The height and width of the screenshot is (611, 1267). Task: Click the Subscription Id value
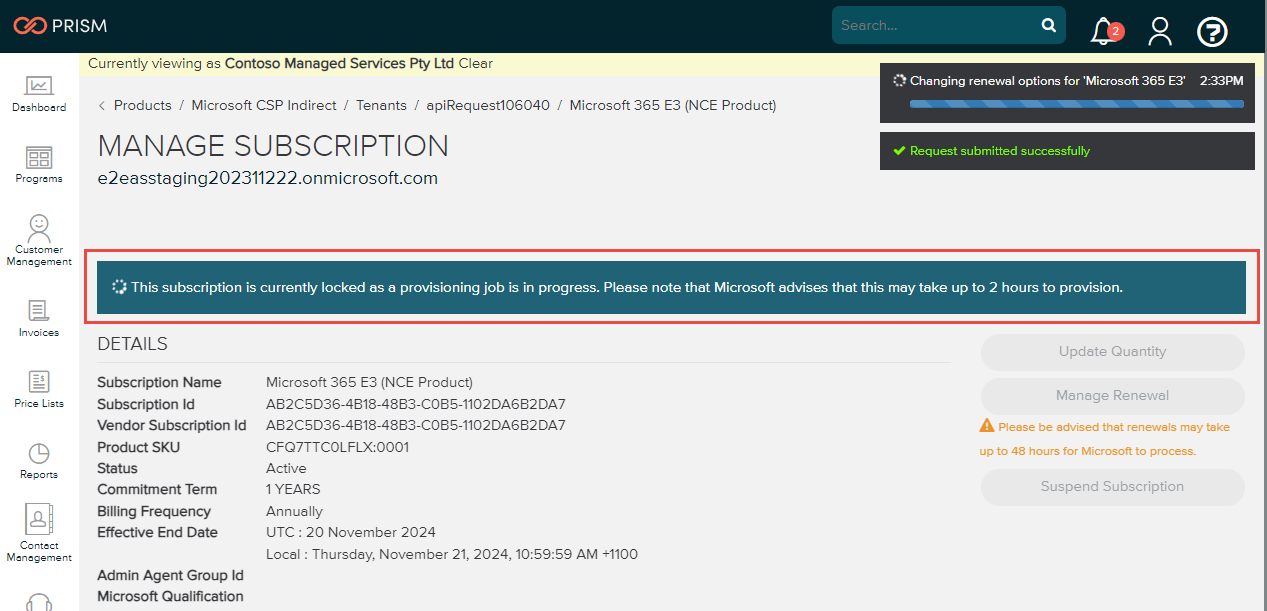(x=416, y=404)
